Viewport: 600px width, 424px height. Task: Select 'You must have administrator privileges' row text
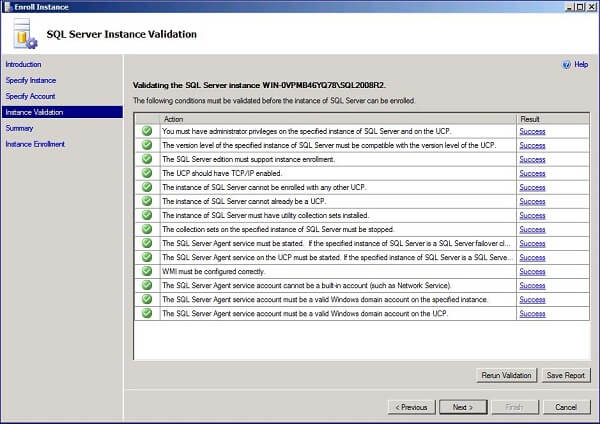(307, 131)
